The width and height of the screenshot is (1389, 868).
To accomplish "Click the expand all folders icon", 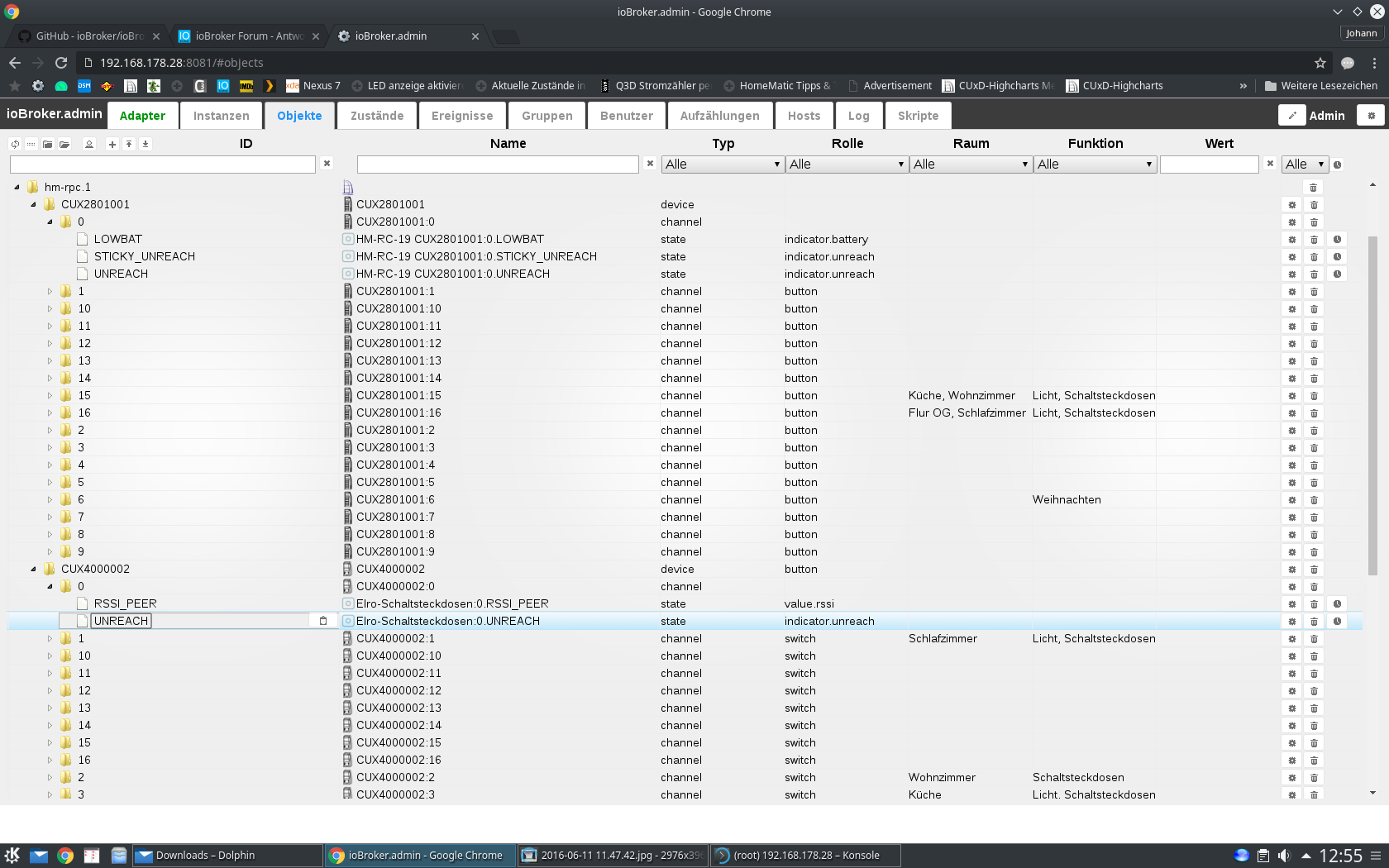I will (64, 144).
